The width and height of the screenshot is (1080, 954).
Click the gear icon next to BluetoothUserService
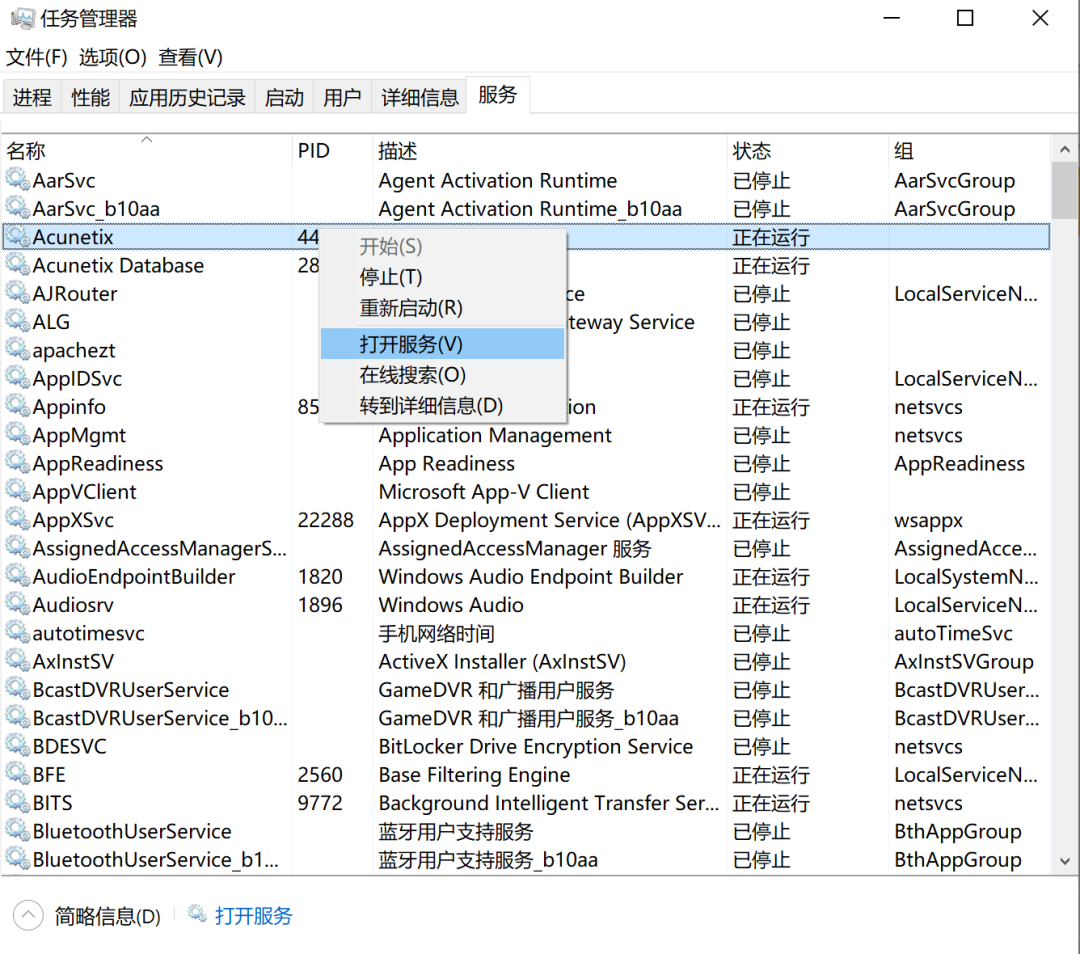coord(18,831)
